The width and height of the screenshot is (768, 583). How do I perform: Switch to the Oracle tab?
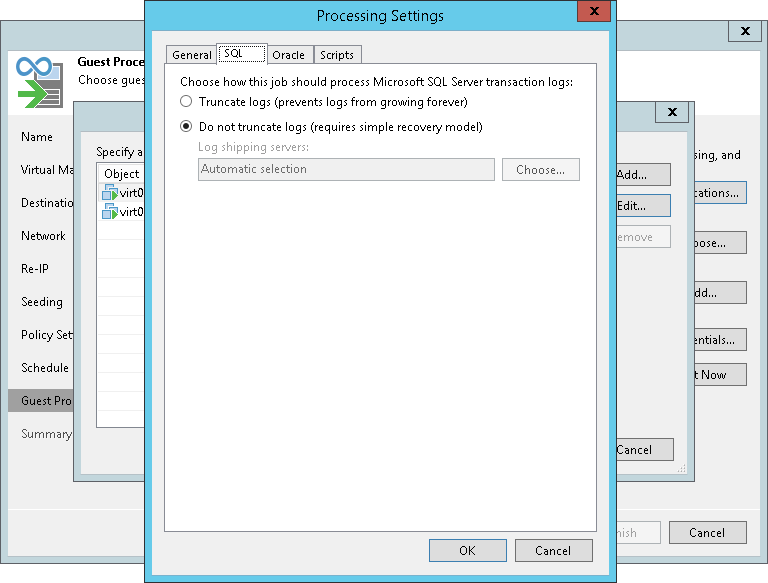coord(288,55)
